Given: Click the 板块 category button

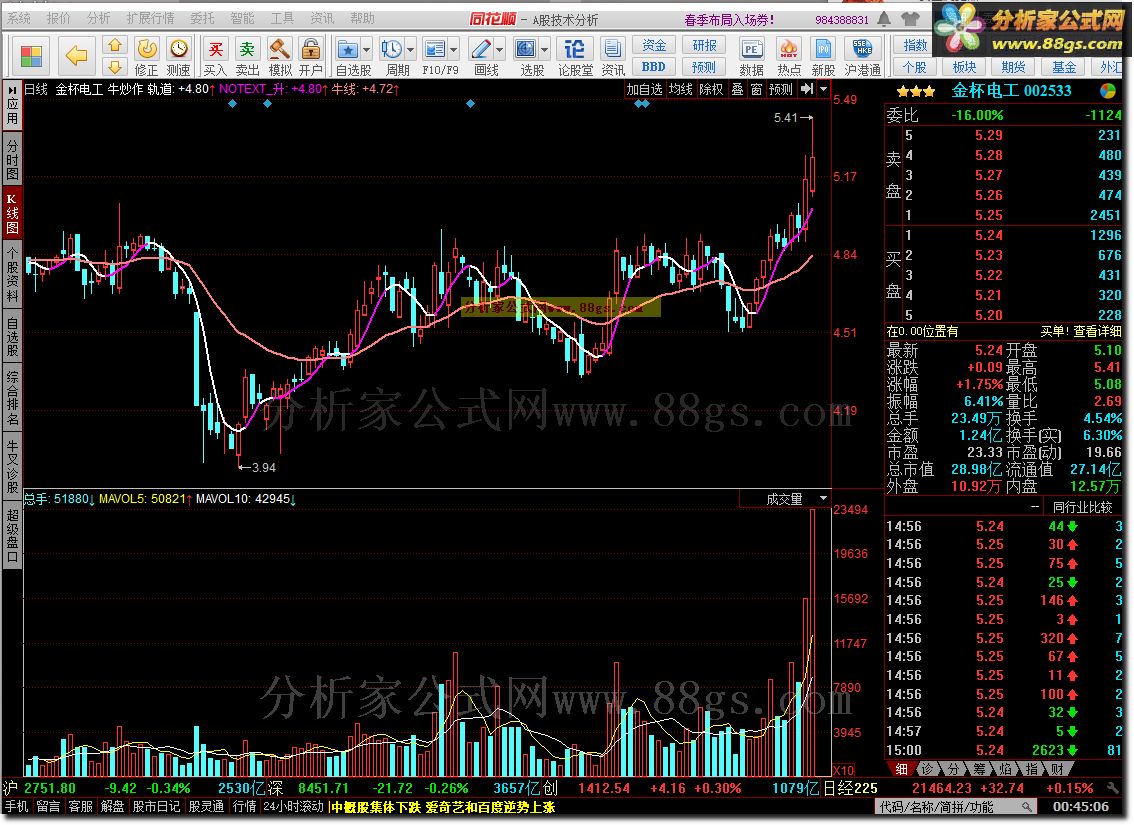Looking at the screenshot, I should click(x=964, y=67).
